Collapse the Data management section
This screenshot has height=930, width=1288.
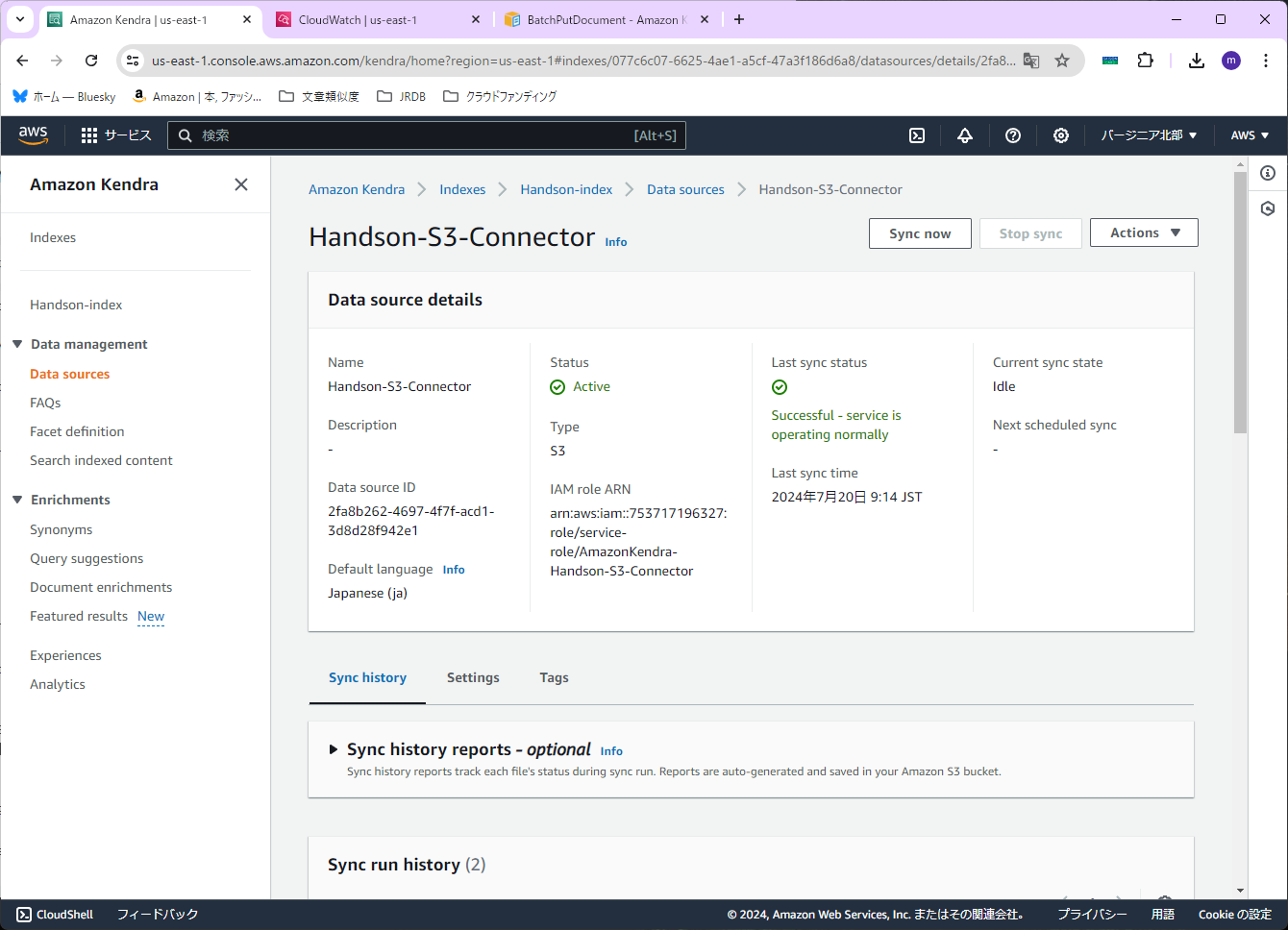17,344
